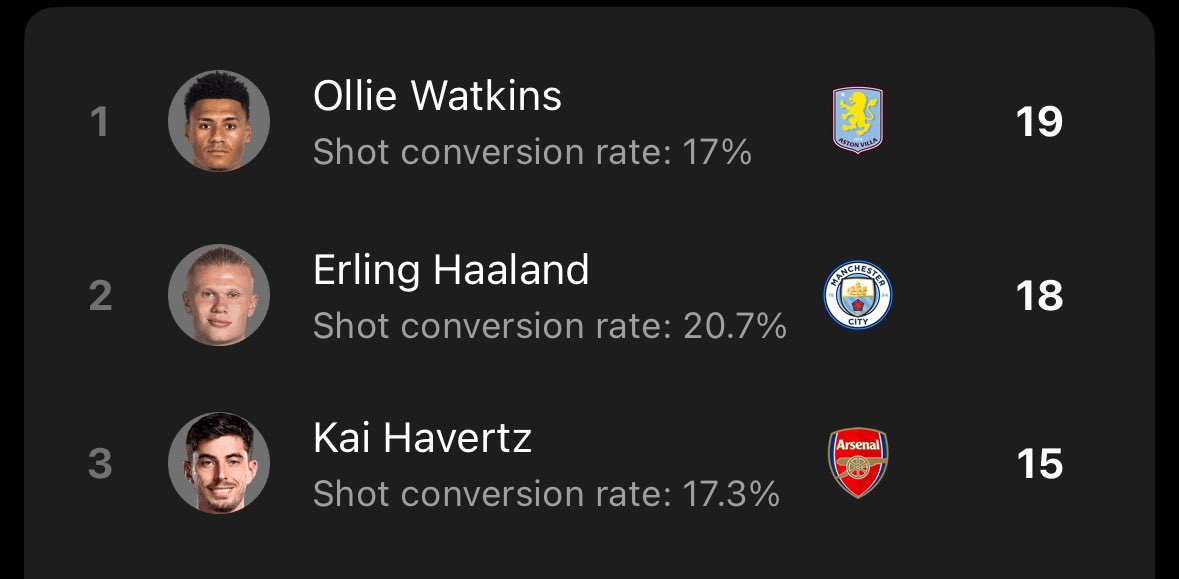Click Havertz's goal tally of 15
Screen dimensions: 1179x579
coord(1039,463)
